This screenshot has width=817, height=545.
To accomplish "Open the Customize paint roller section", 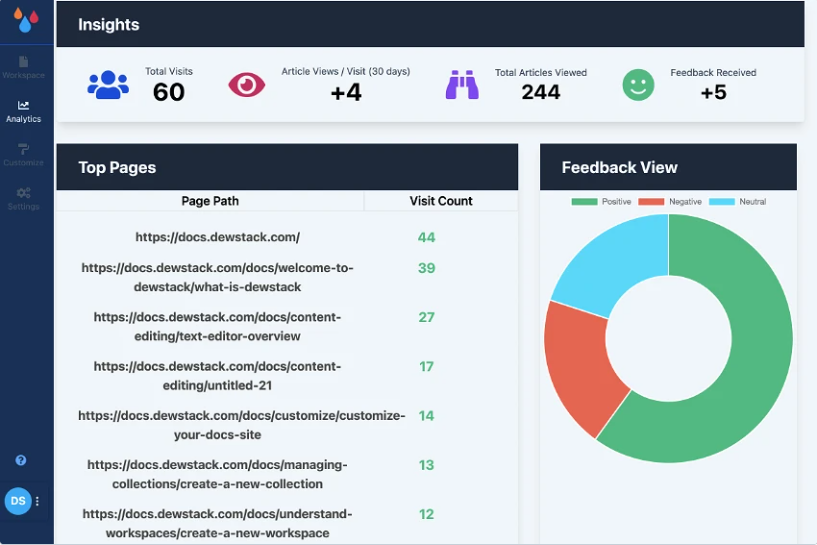I will click(23, 155).
